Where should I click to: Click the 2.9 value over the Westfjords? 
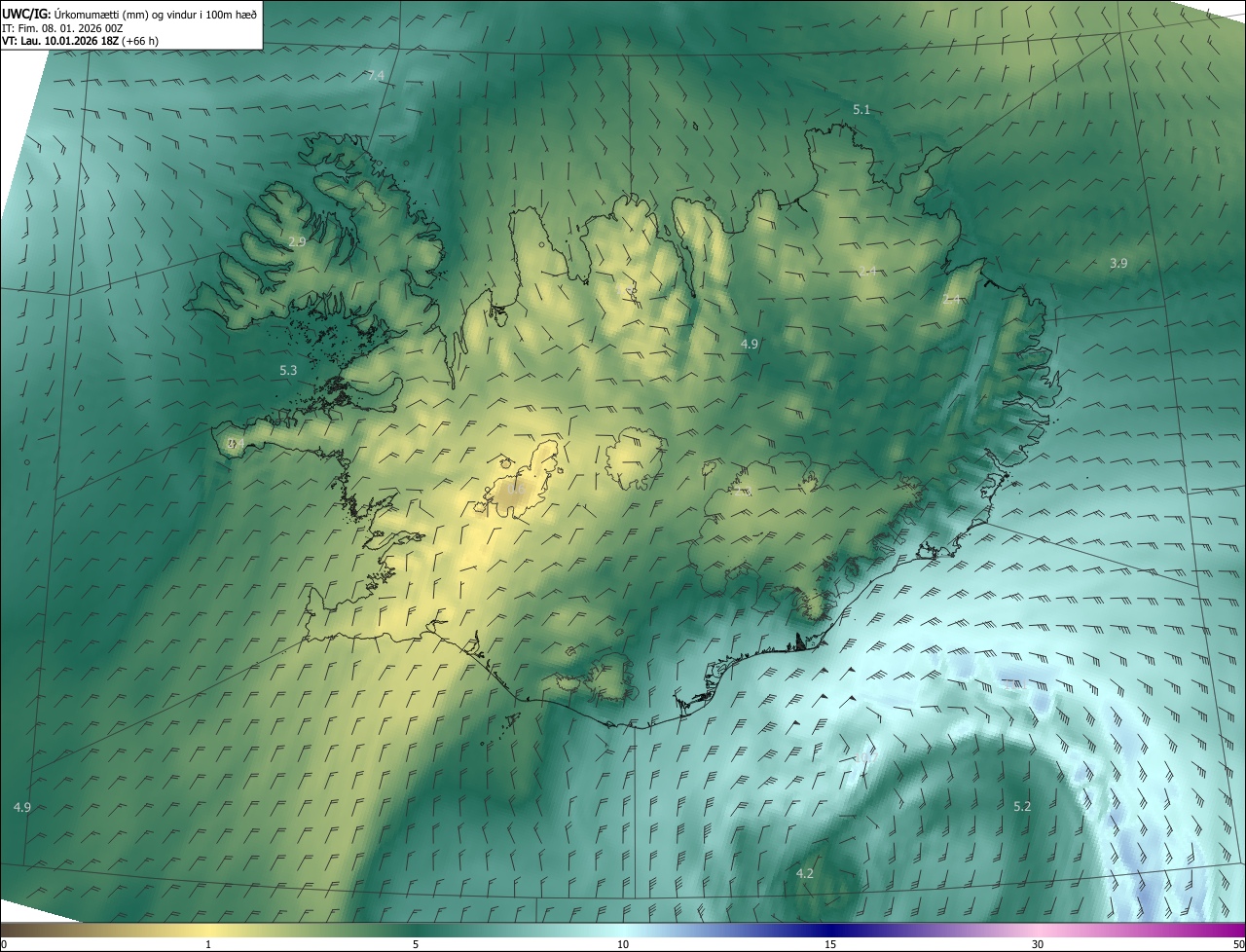(x=297, y=241)
